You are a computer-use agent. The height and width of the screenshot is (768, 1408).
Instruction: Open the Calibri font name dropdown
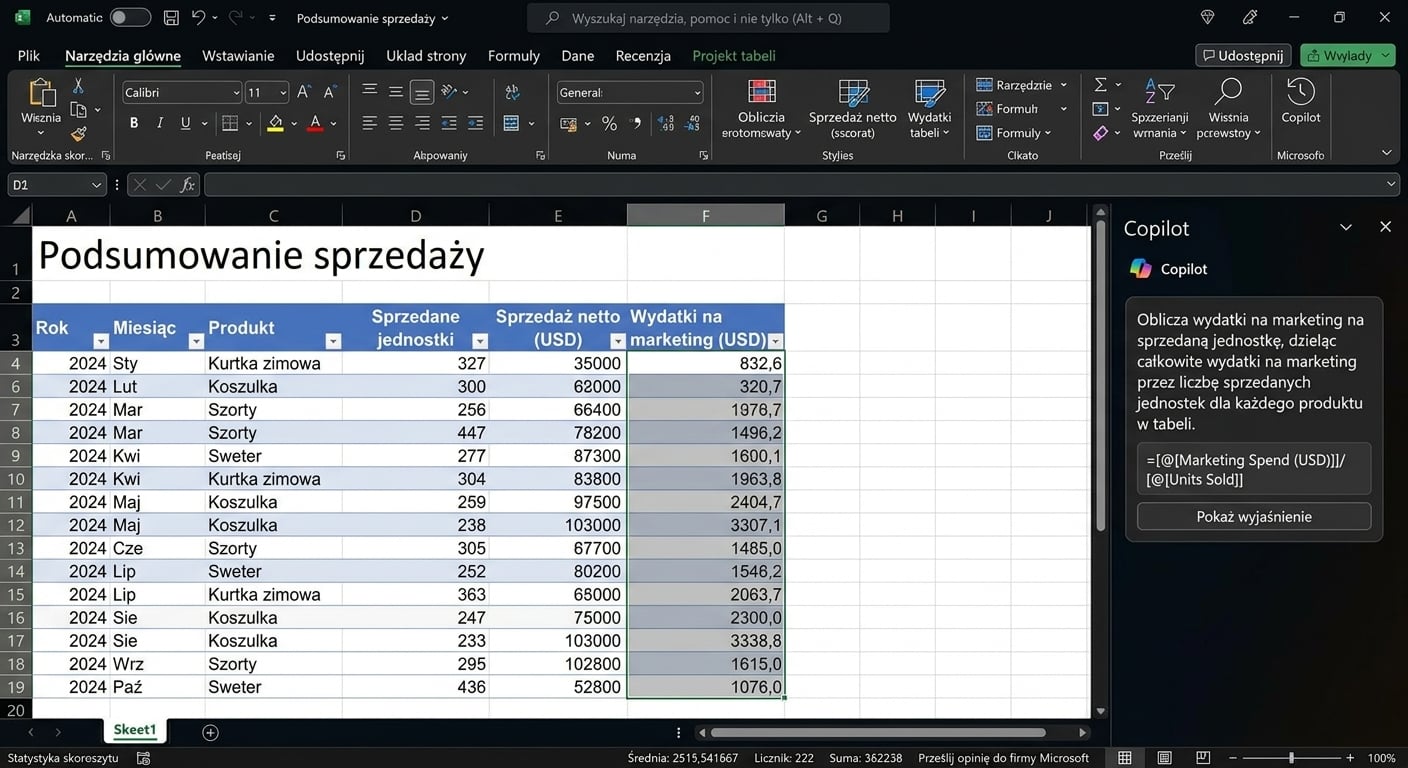tap(236, 93)
